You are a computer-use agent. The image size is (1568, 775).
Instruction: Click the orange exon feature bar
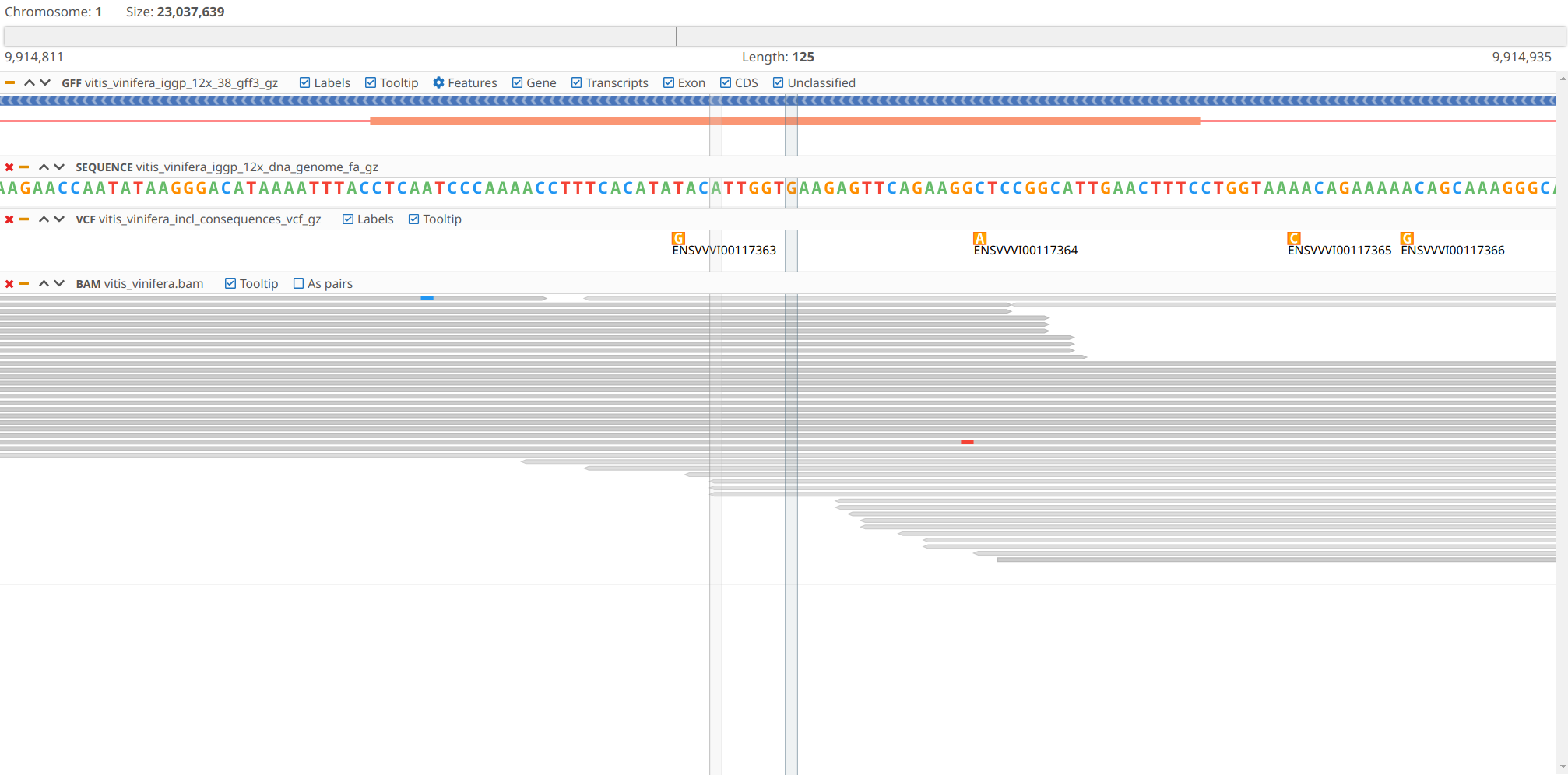(x=784, y=121)
